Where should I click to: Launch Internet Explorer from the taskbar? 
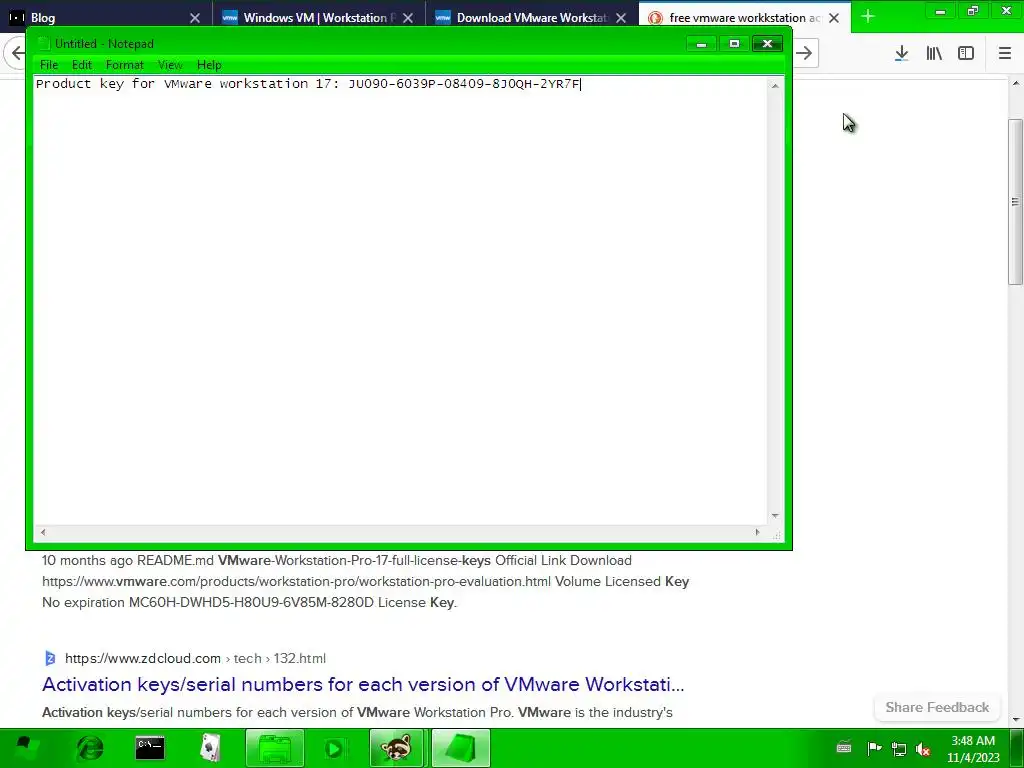pyautogui.click(x=89, y=748)
